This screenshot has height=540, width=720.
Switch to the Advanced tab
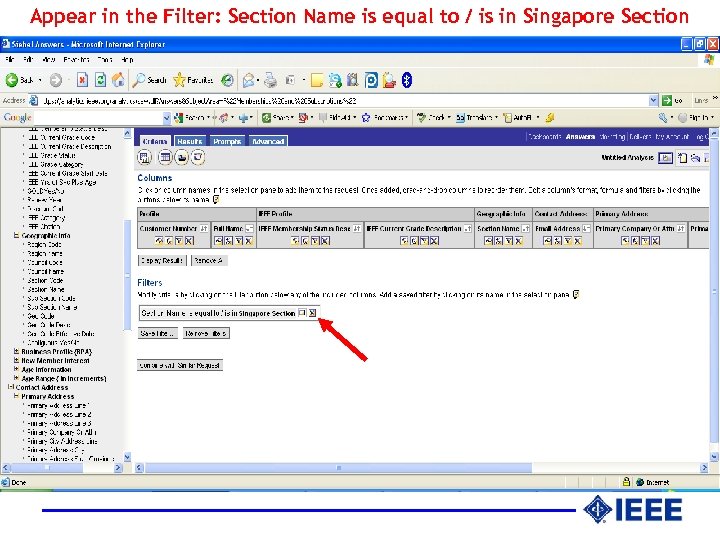click(268, 141)
